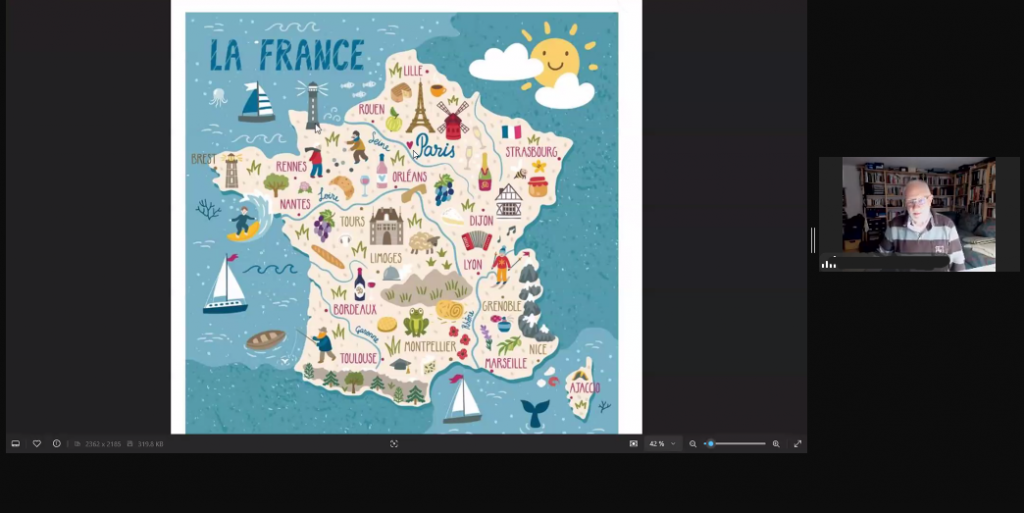This screenshot has width=1024, height=513.
Task: Click the zoom-to-fit icon beside 42 %
Action: (633, 443)
